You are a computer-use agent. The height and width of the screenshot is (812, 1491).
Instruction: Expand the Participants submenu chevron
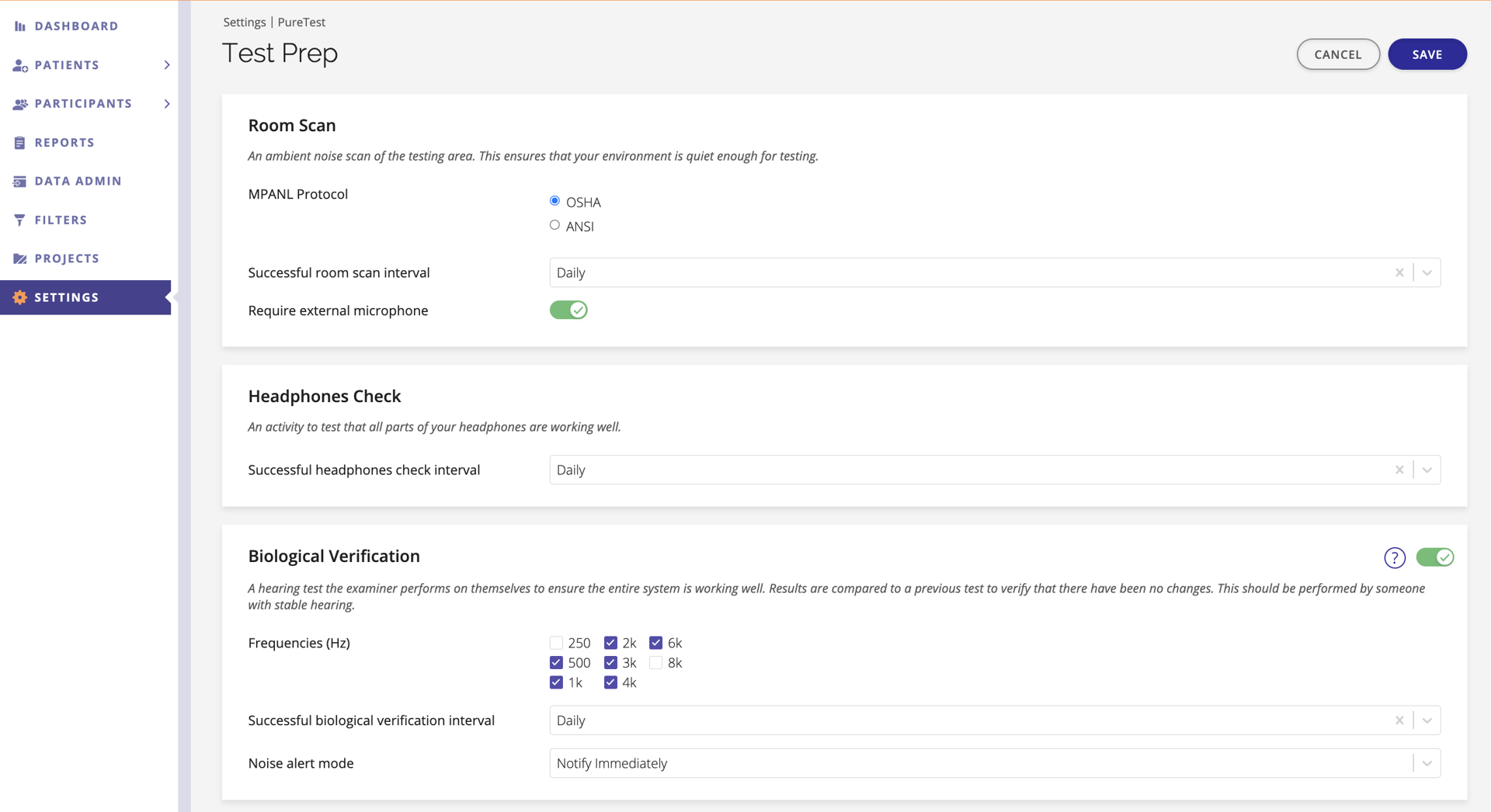pyautogui.click(x=167, y=104)
